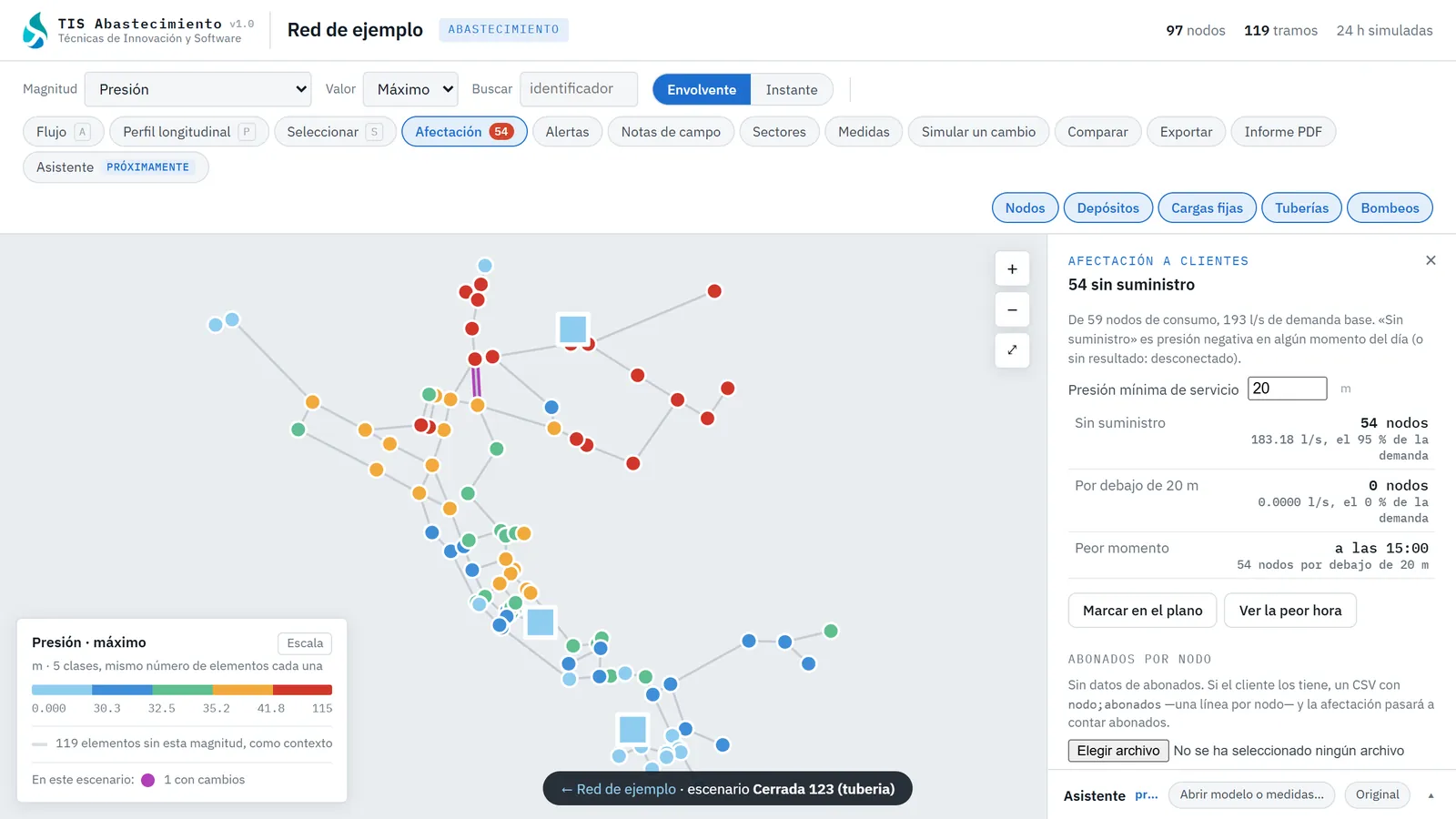
Task: Click the middle deposit square on the map
Action: (541, 622)
